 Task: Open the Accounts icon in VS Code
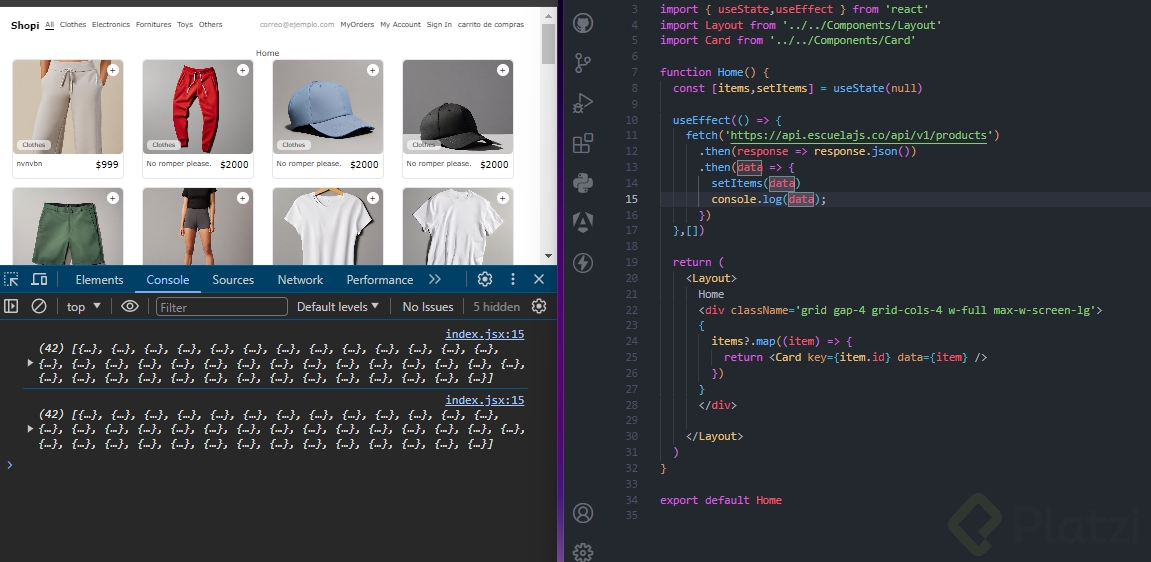tap(583, 513)
